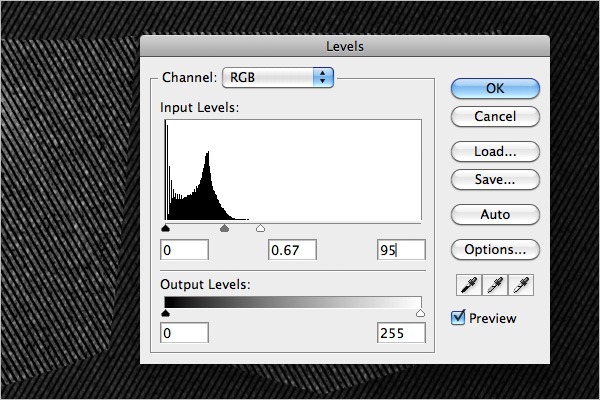Click the input midtone gray slider
The image size is (600, 400).
click(x=225, y=229)
